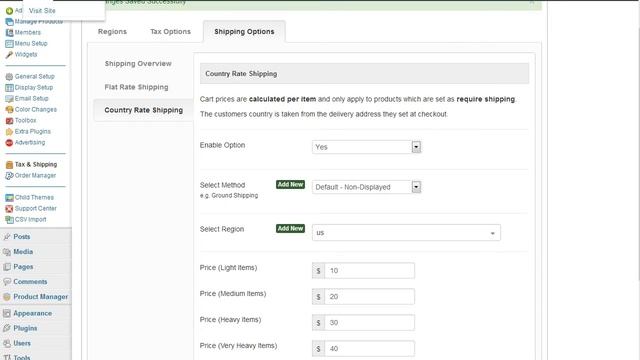Open the Menu Setup link
640x360 pixels.
coord(31,44)
